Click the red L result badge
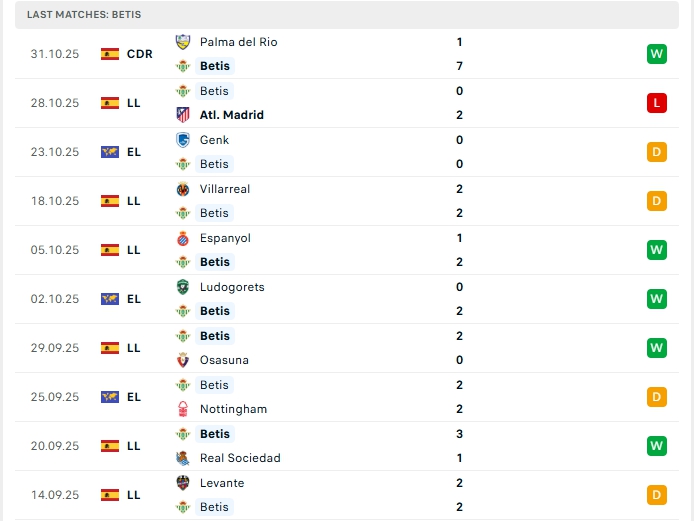Viewport: 694px width, 521px height. (657, 103)
